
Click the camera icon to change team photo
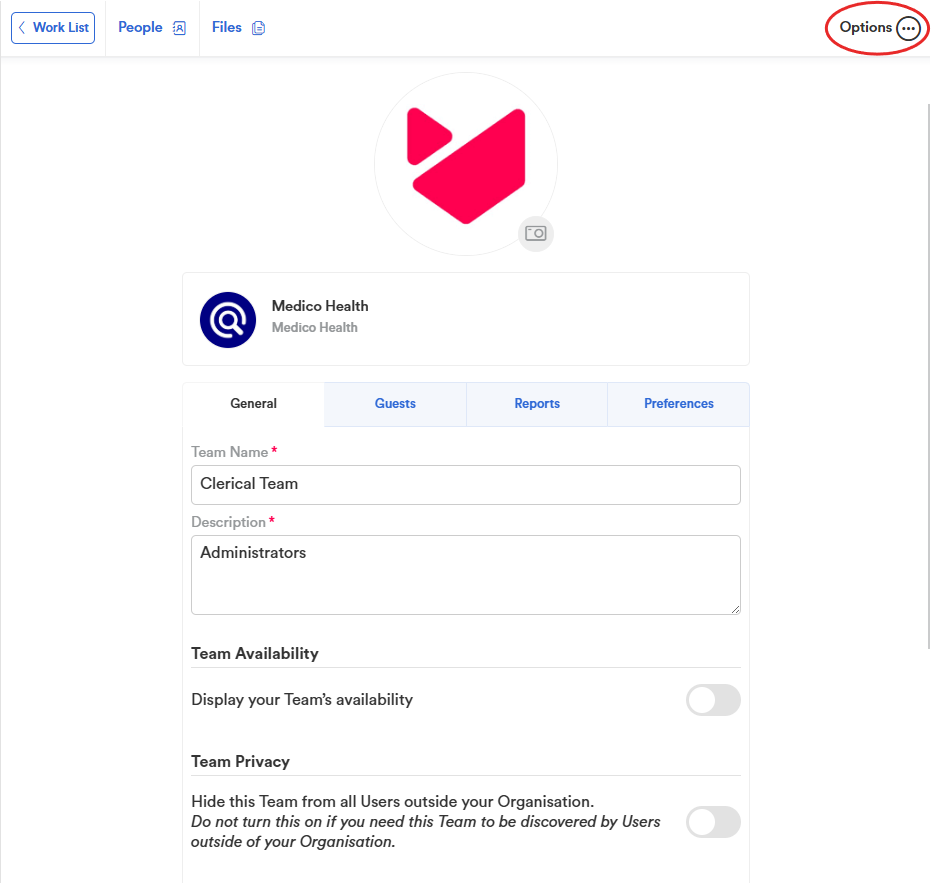click(536, 233)
